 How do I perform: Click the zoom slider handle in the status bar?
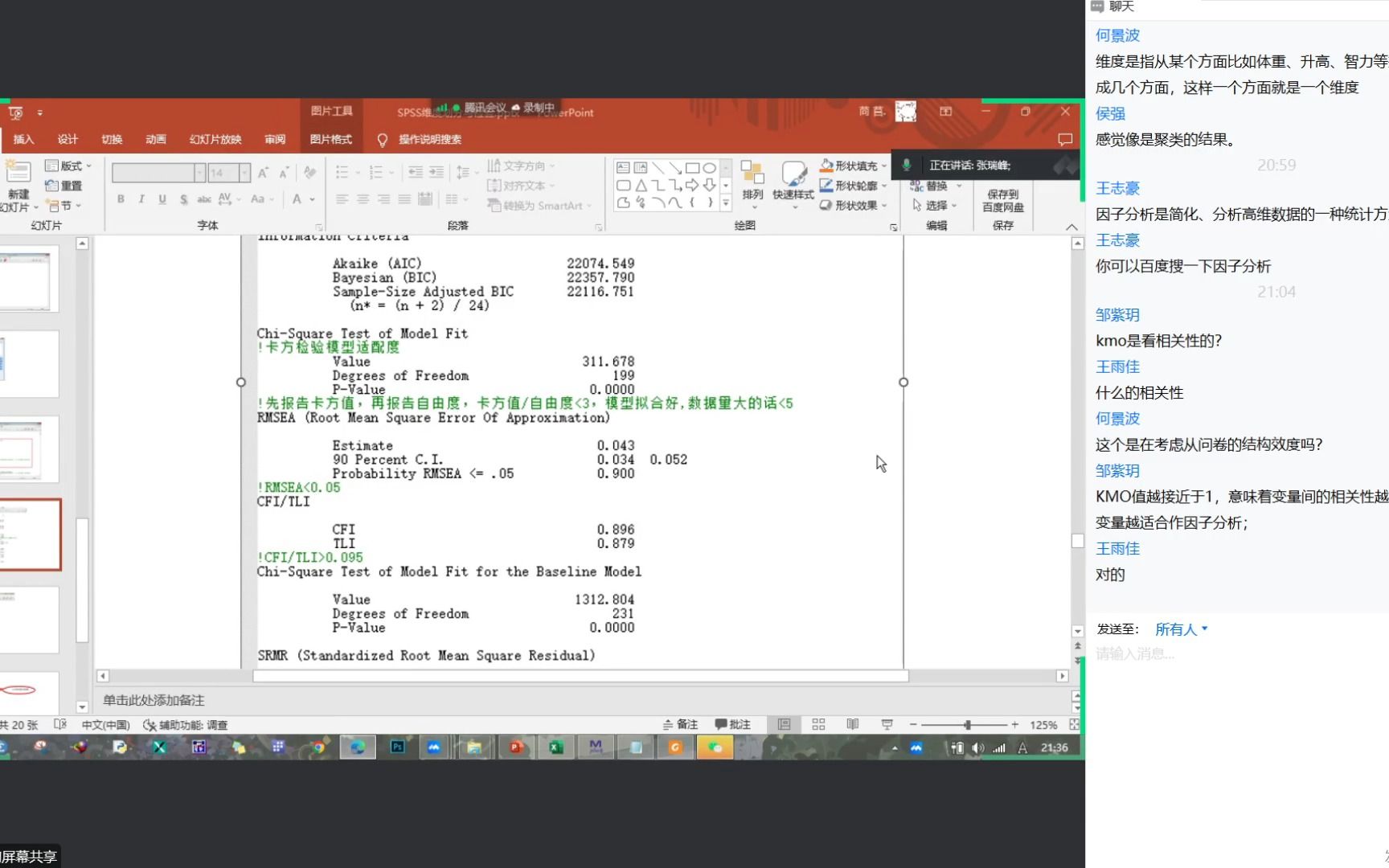point(968,724)
